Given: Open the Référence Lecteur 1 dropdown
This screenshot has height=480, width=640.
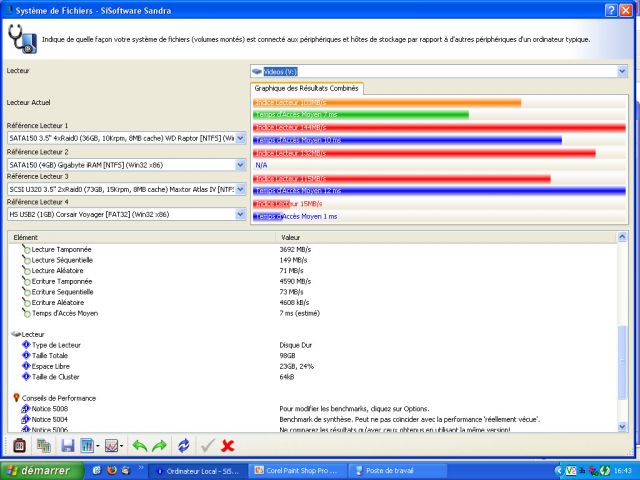Looking at the screenshot, I should (240, 138).
